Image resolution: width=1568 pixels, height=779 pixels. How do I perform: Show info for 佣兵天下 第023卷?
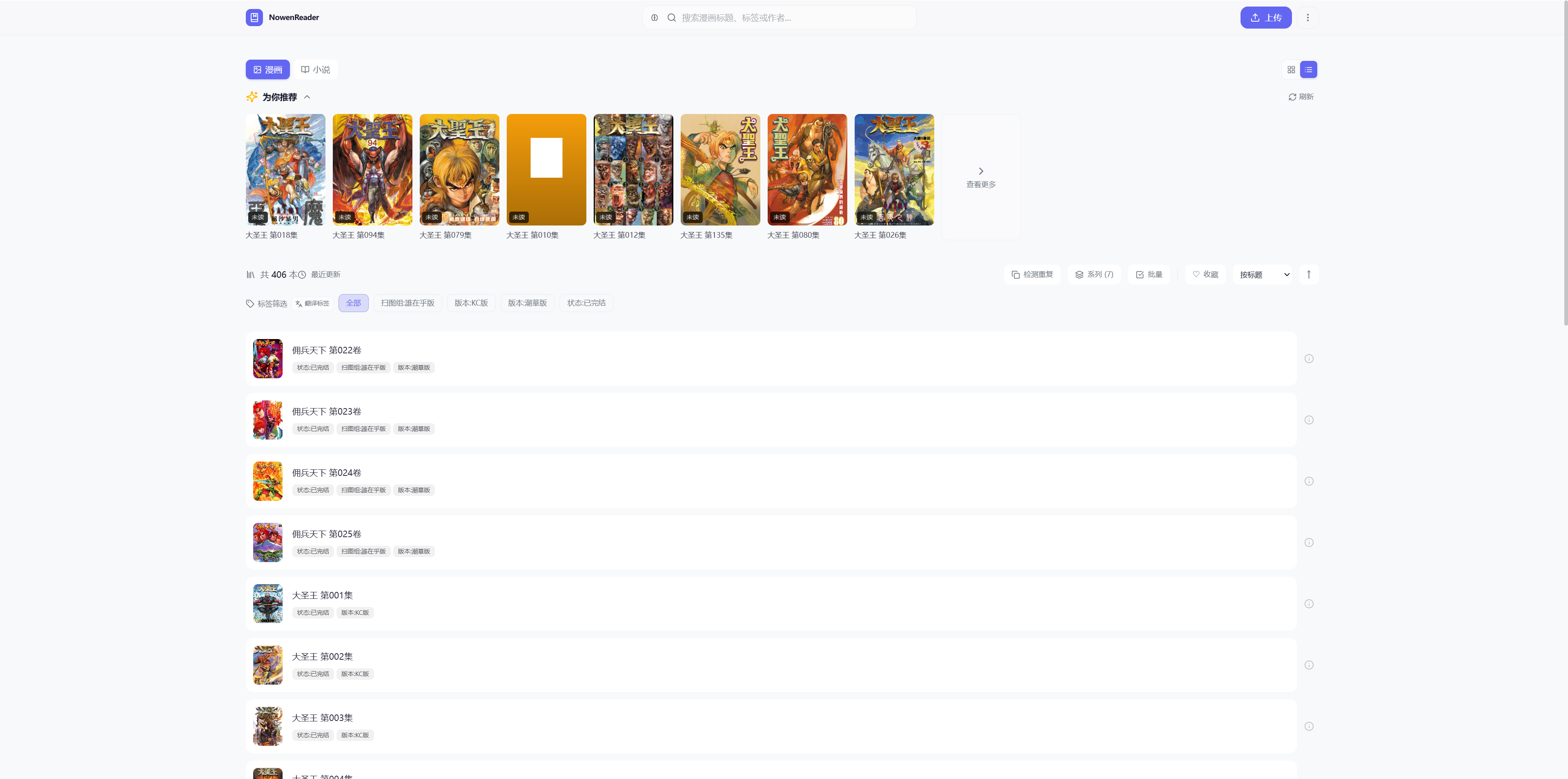coord(1309,420)
